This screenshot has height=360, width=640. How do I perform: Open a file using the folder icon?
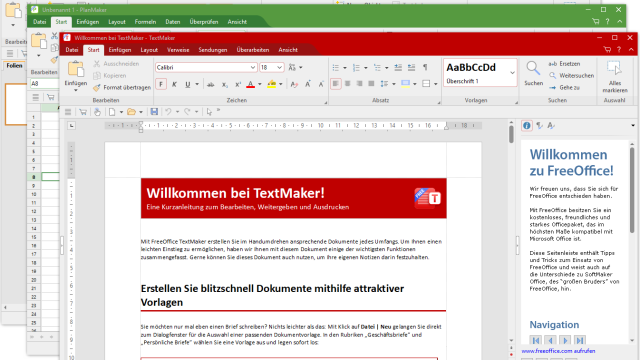(131, 112)
